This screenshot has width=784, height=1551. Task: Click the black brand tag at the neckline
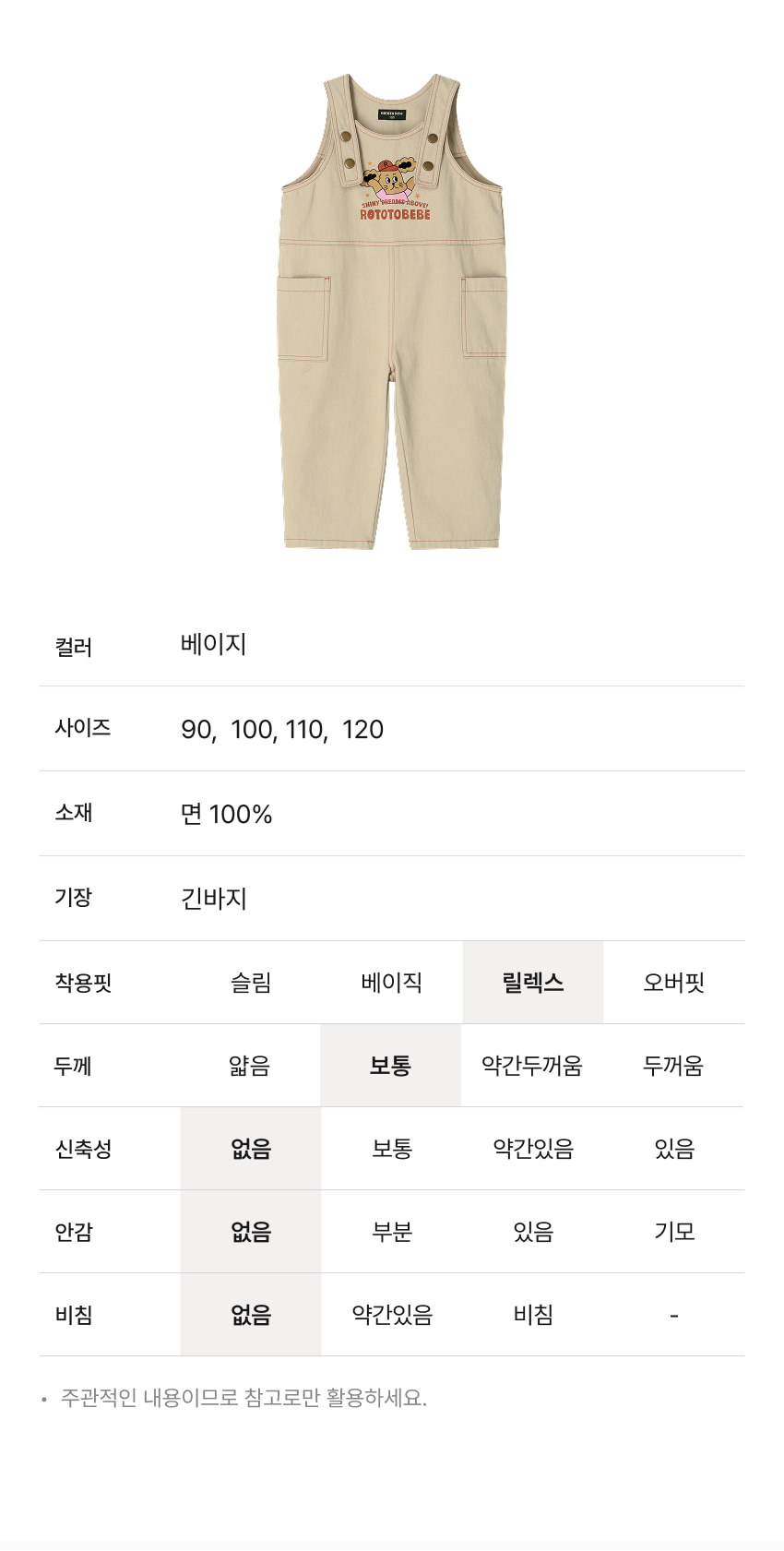[392, 114]
